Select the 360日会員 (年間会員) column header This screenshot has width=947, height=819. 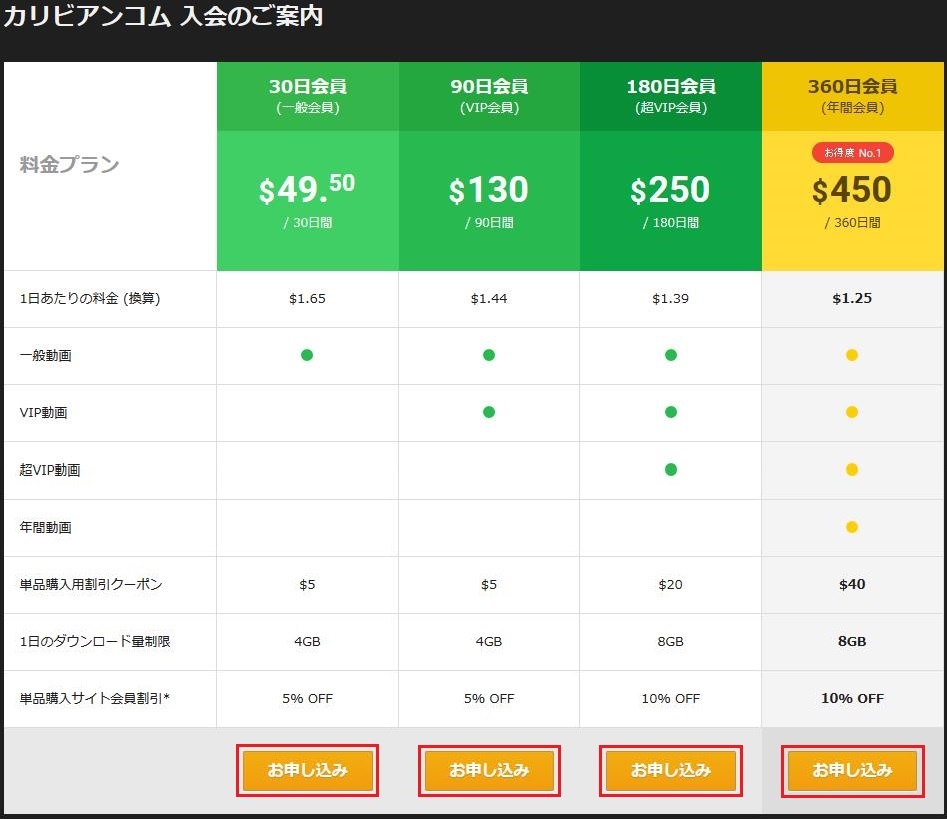pyautogui.click(x=852, y=96)
